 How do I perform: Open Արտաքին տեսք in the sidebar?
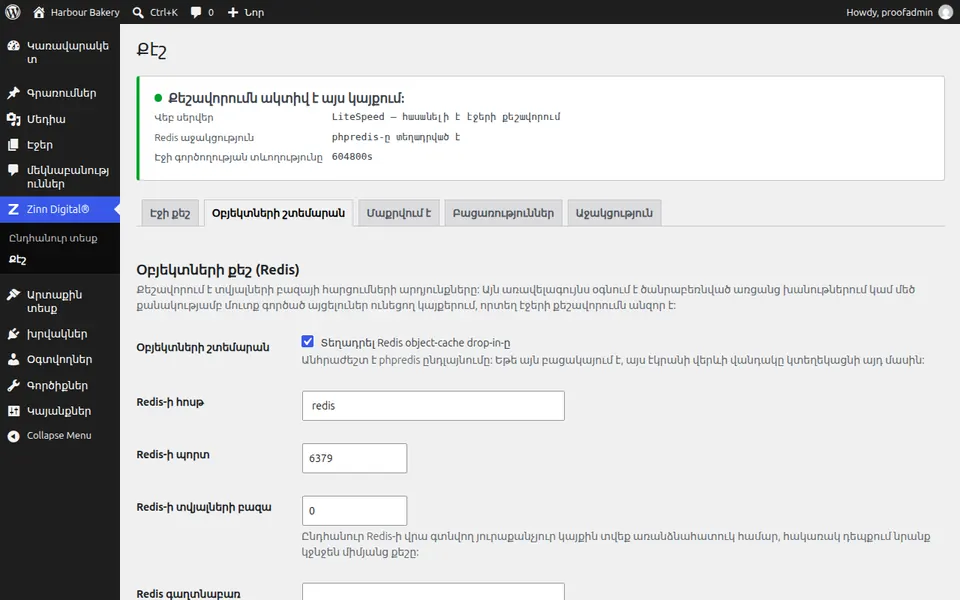[x=60, y=301]
